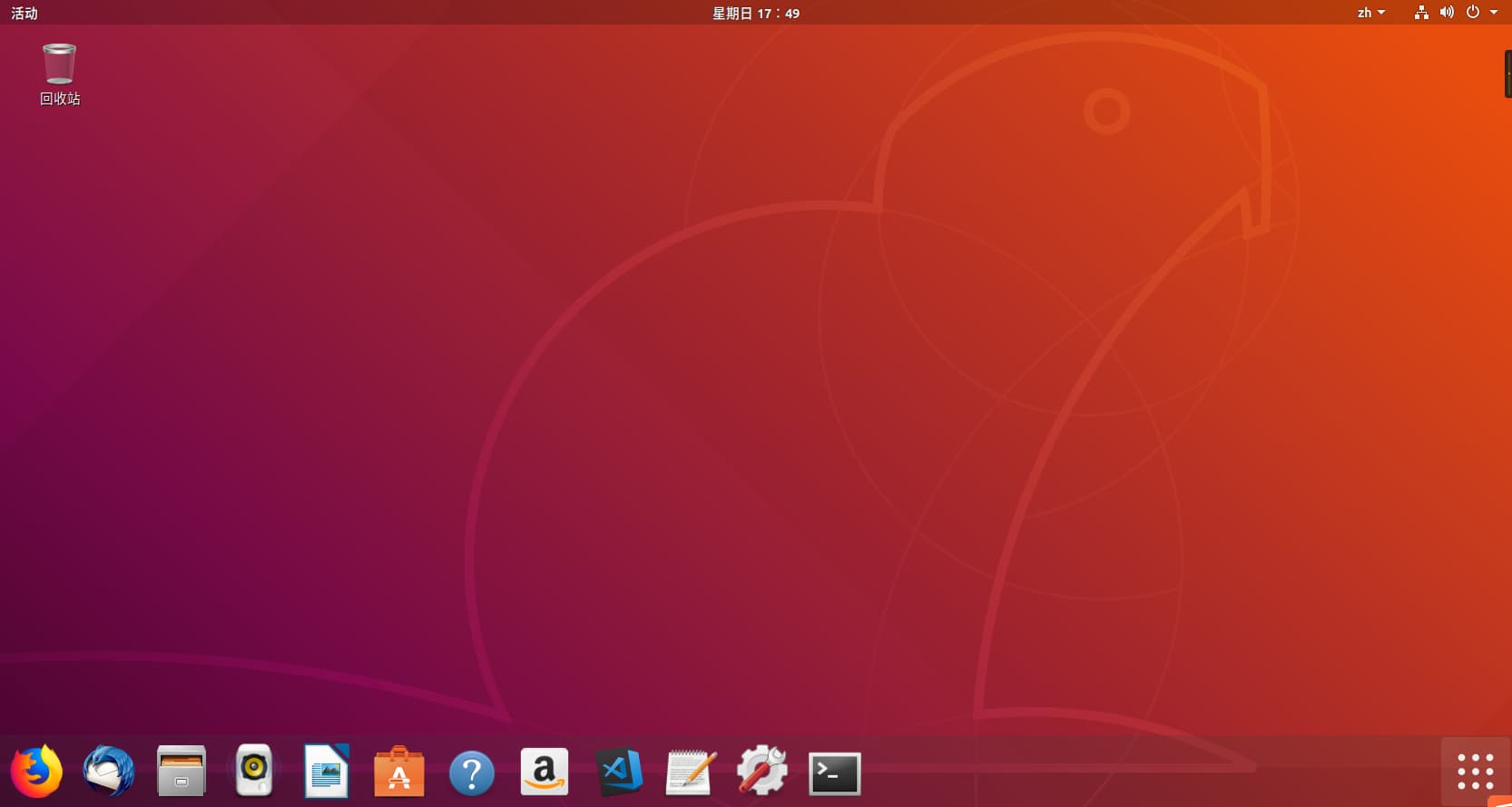
Task: Select the 回收站 trash icon on desktop
Action: pos(60,74)
